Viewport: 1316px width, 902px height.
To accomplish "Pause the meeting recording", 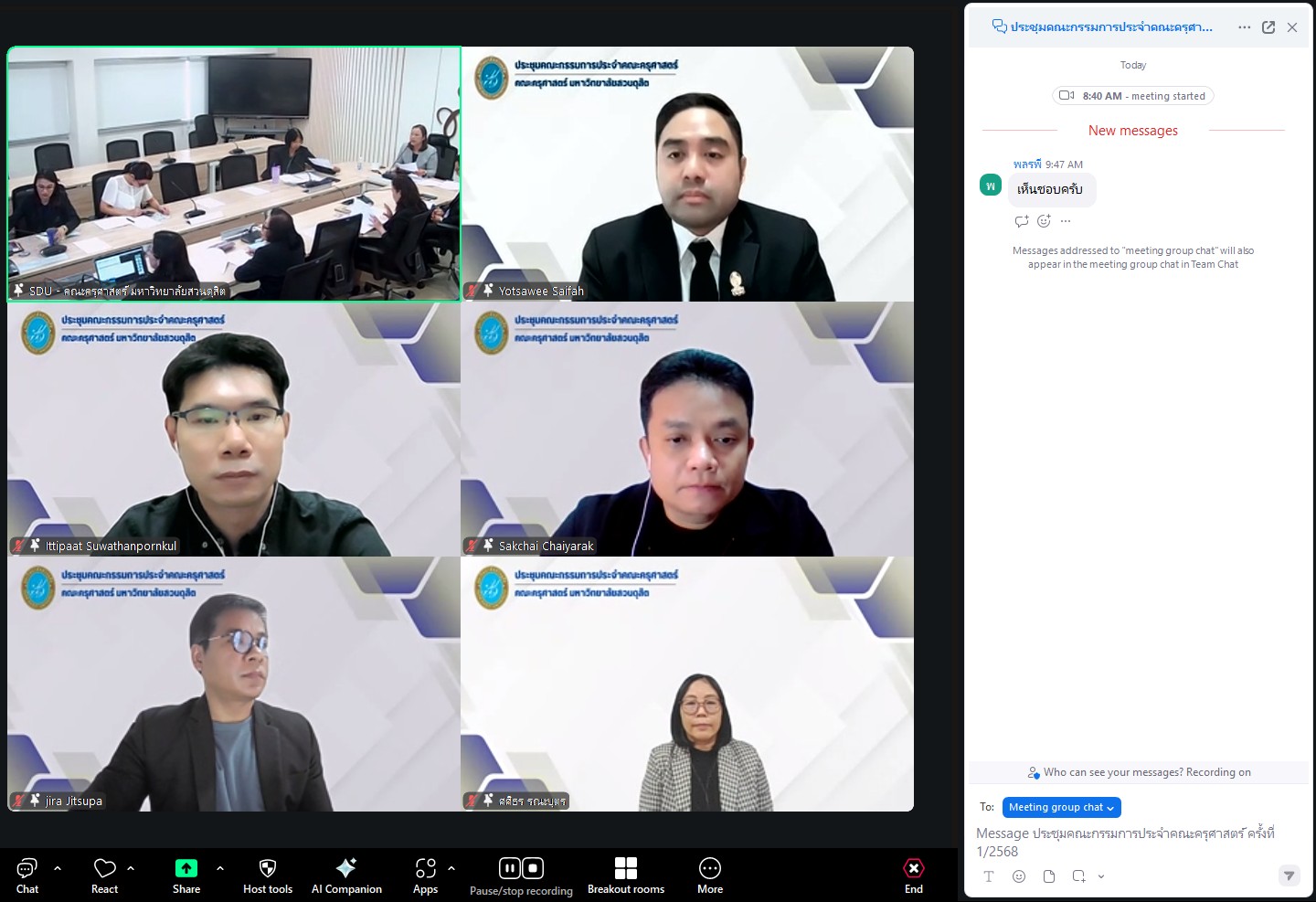I will [510, 868].
